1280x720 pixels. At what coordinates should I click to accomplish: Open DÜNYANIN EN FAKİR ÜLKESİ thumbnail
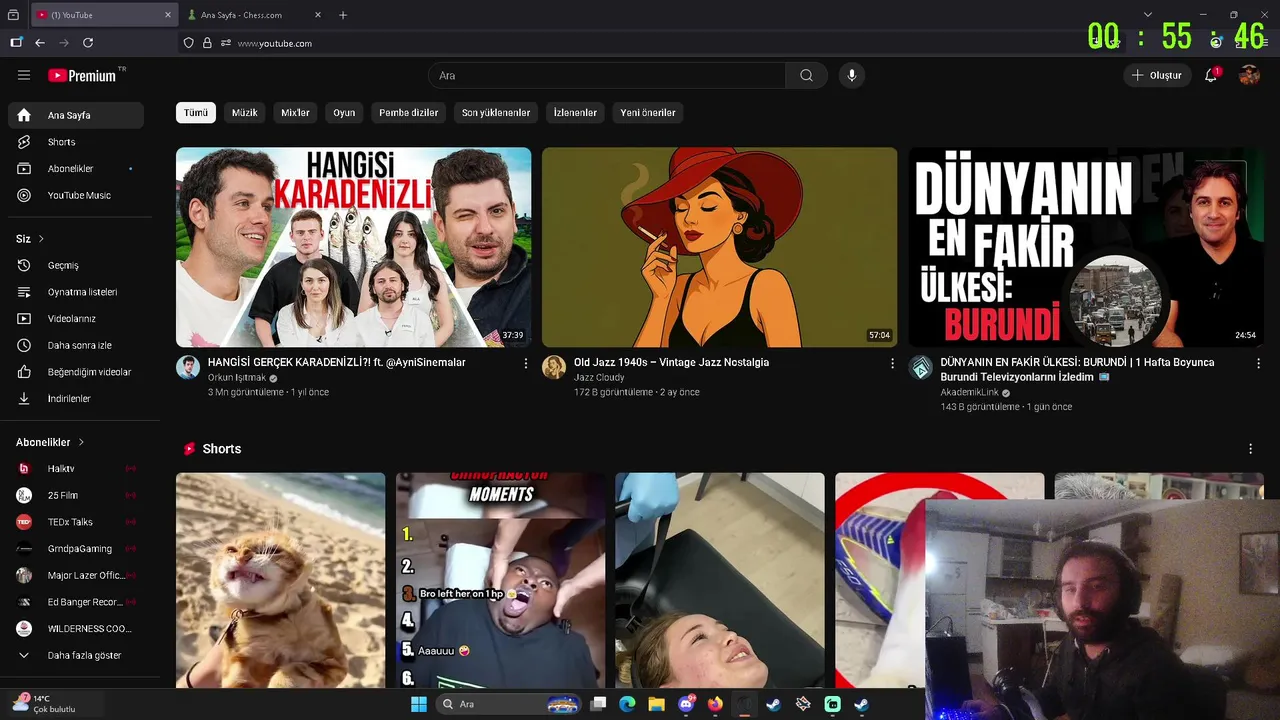point(1086,247)
